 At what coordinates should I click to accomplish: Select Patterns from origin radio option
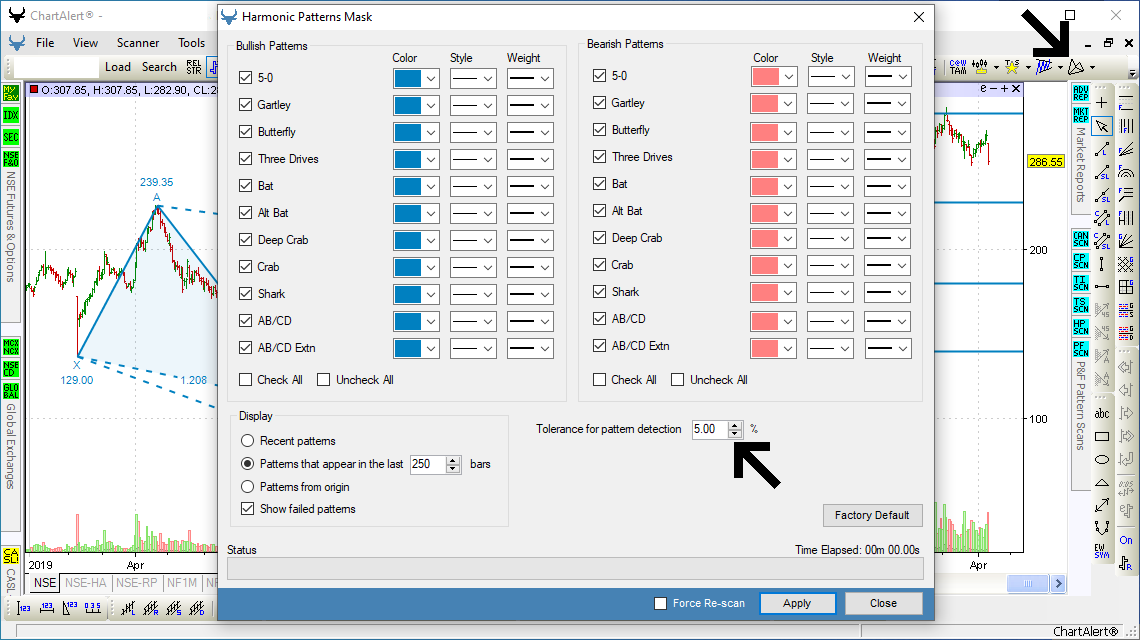247,487
